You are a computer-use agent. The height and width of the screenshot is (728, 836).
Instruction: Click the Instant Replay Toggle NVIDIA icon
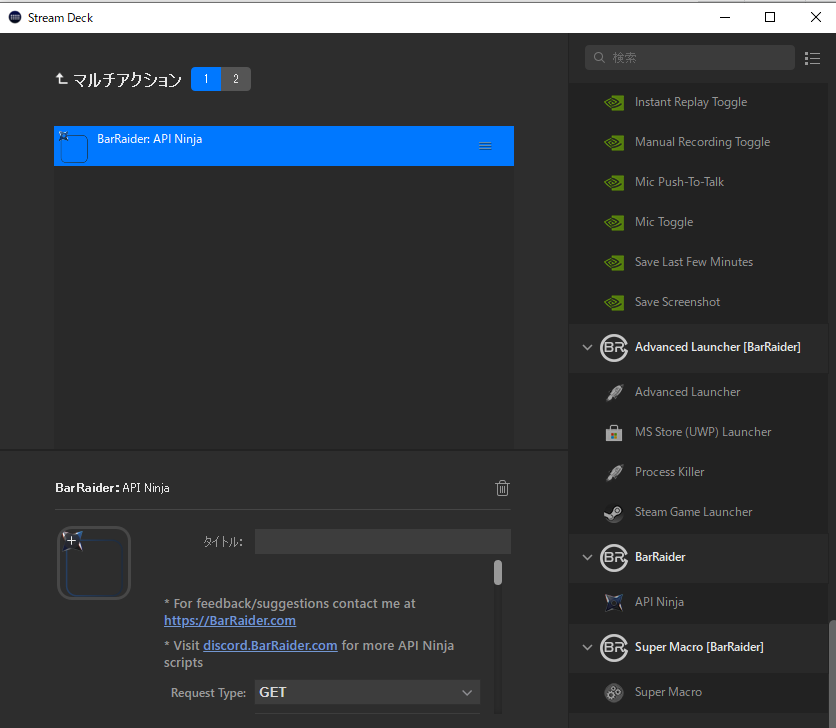(x=614, y=102)
